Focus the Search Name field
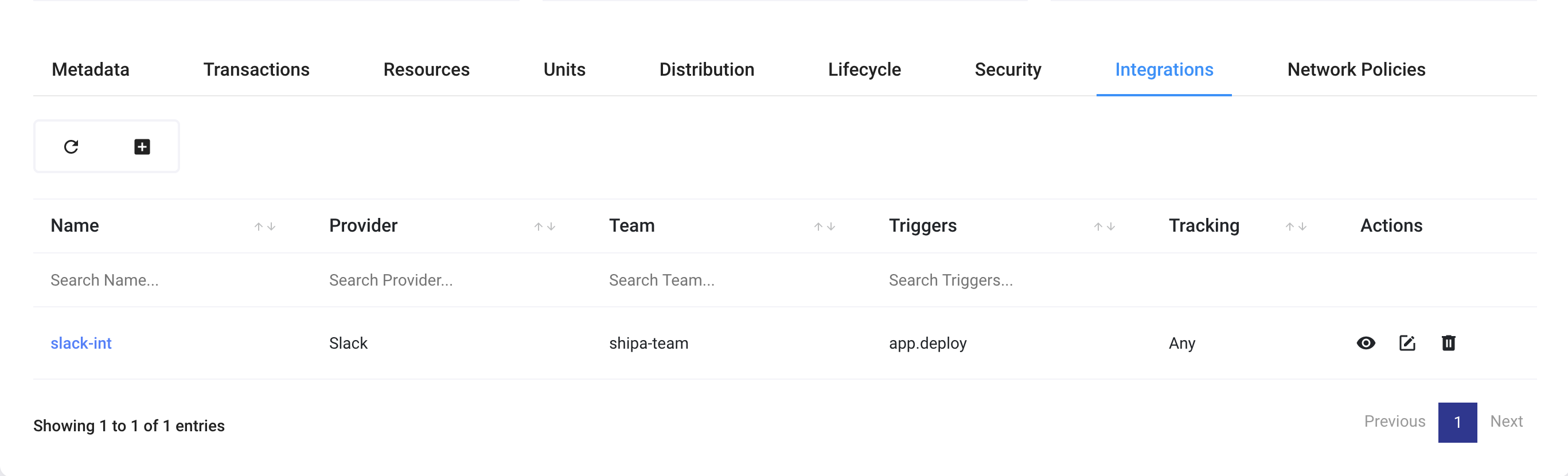Viewport: 1568px width, 476px height. pos(173,280)
